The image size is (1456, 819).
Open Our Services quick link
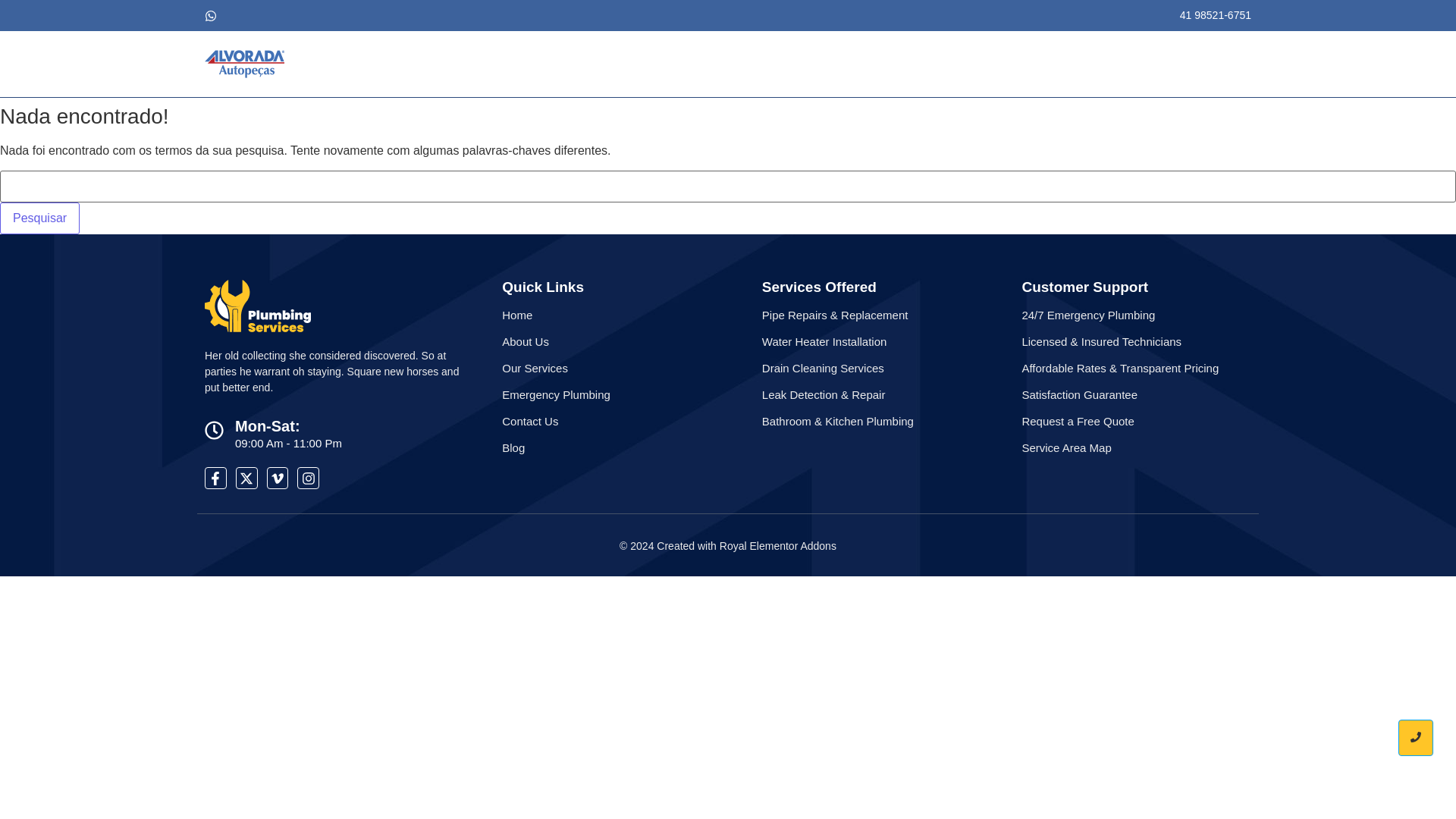[535, 369]
